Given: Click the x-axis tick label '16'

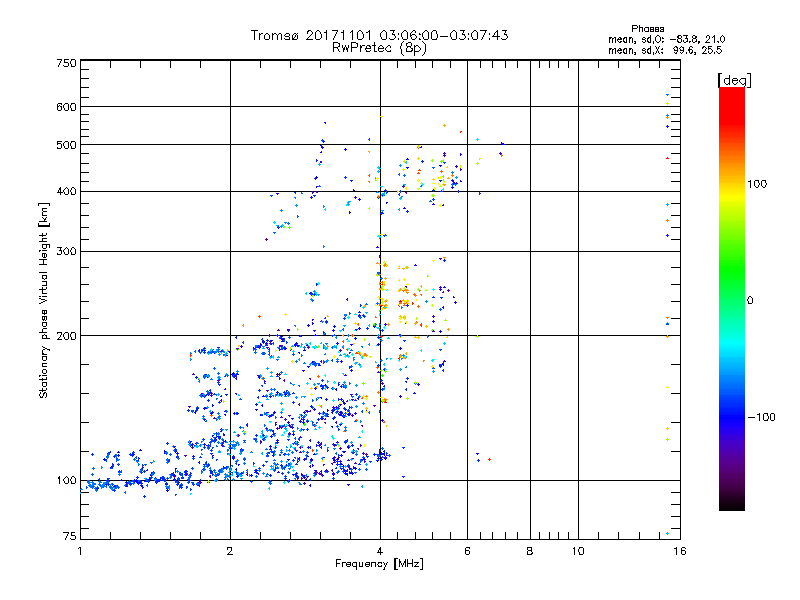Looking at the screenshot, I should point(680,551).
